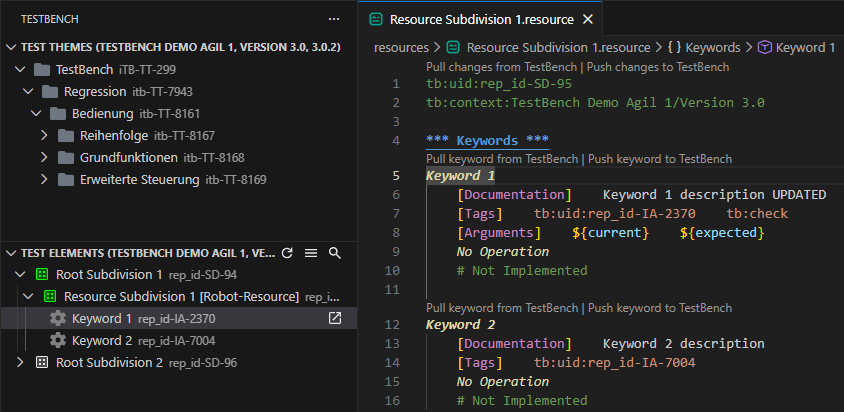Select Keyword 1 rep_id-IA-2370 tree row
Viewport: 844px width, 412px height.
(x=179, y=319)
